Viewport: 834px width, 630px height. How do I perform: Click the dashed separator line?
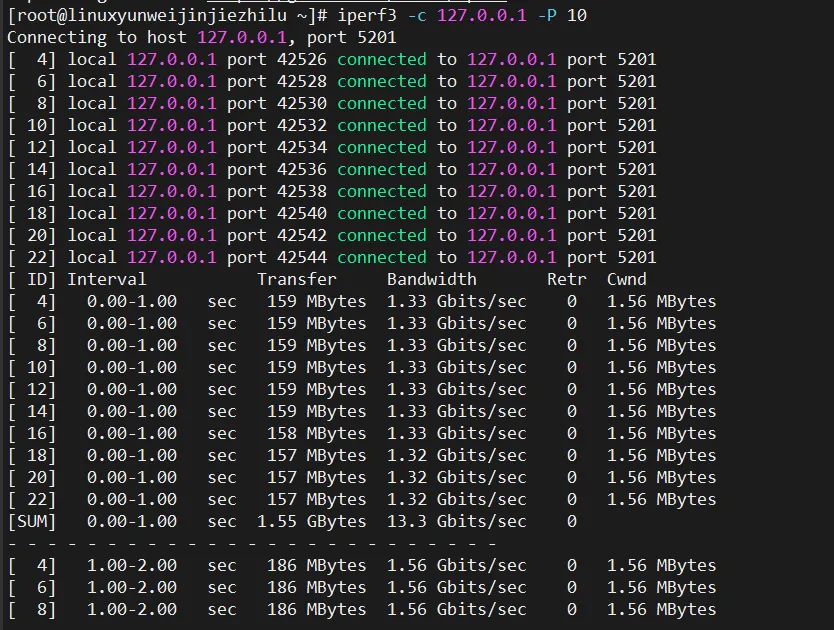tap(252, 544)
